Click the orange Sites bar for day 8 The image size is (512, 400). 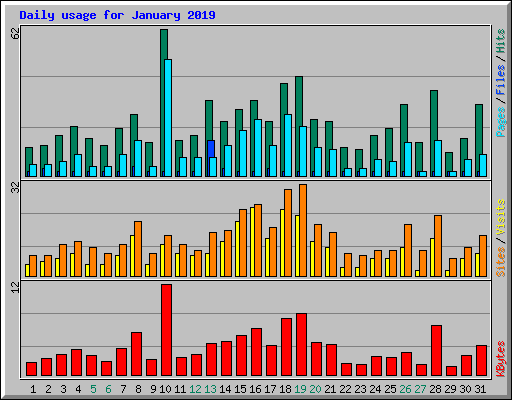[x=138, y=249]
